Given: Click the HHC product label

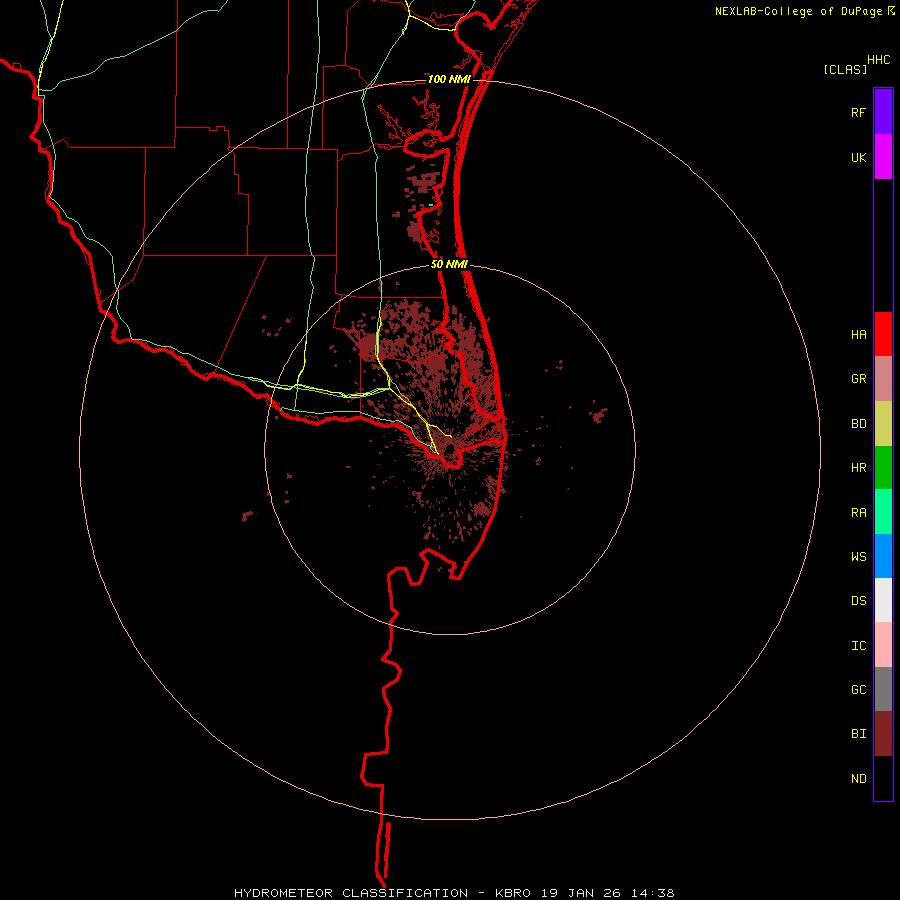Looking at the screenshot, I should tap(878, 60).
